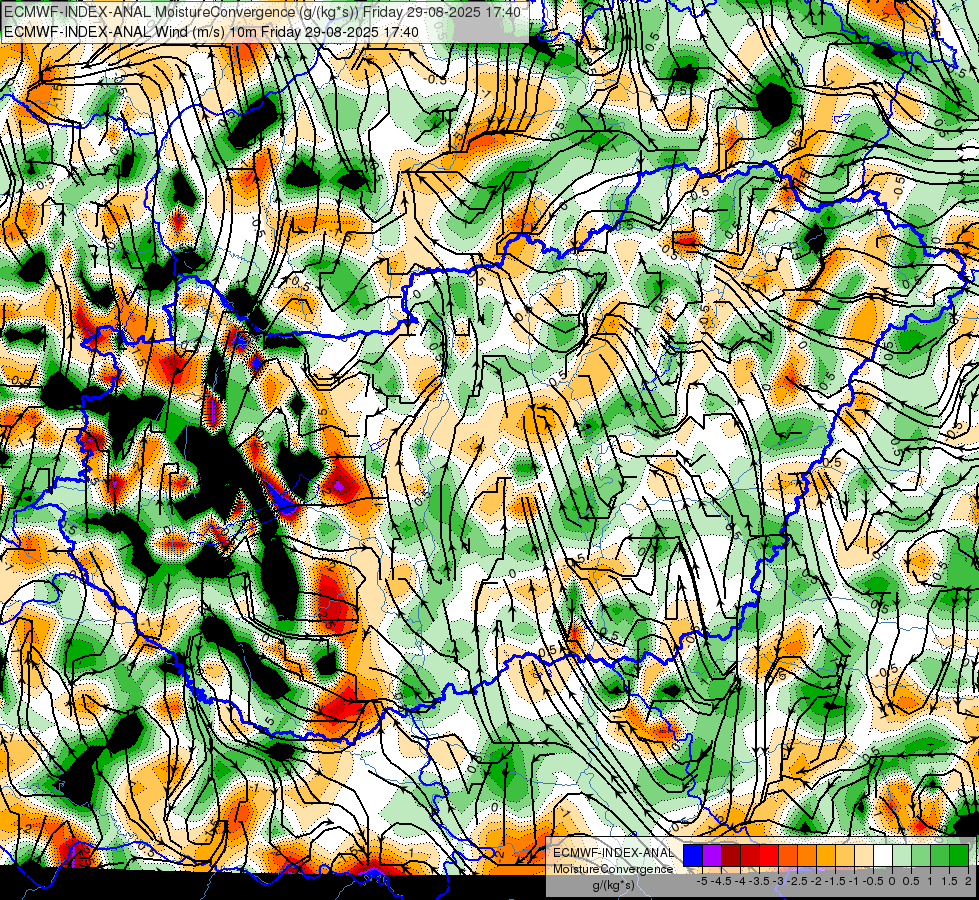Click the amber swatch between -2 and -1.5
979x900 pixels.
coord(826,856)
